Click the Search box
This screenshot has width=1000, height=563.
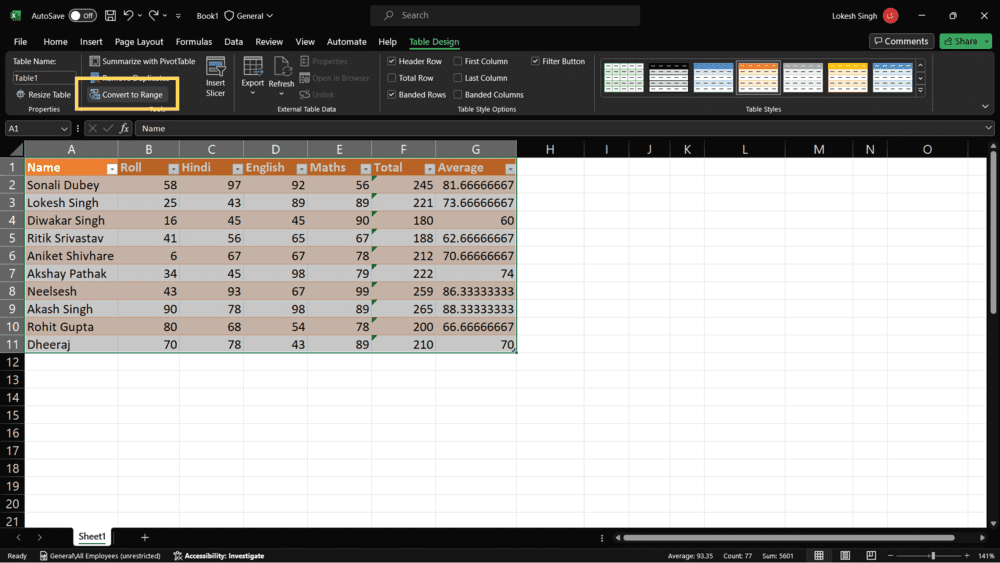505,15
